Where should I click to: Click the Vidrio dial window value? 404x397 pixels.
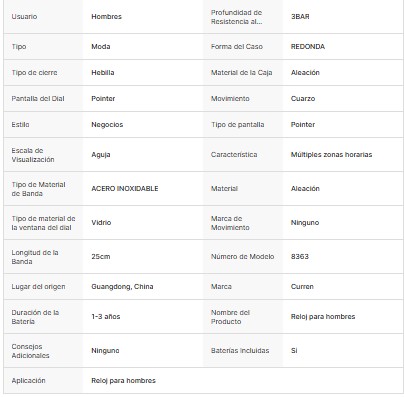(x=101, y=223)
